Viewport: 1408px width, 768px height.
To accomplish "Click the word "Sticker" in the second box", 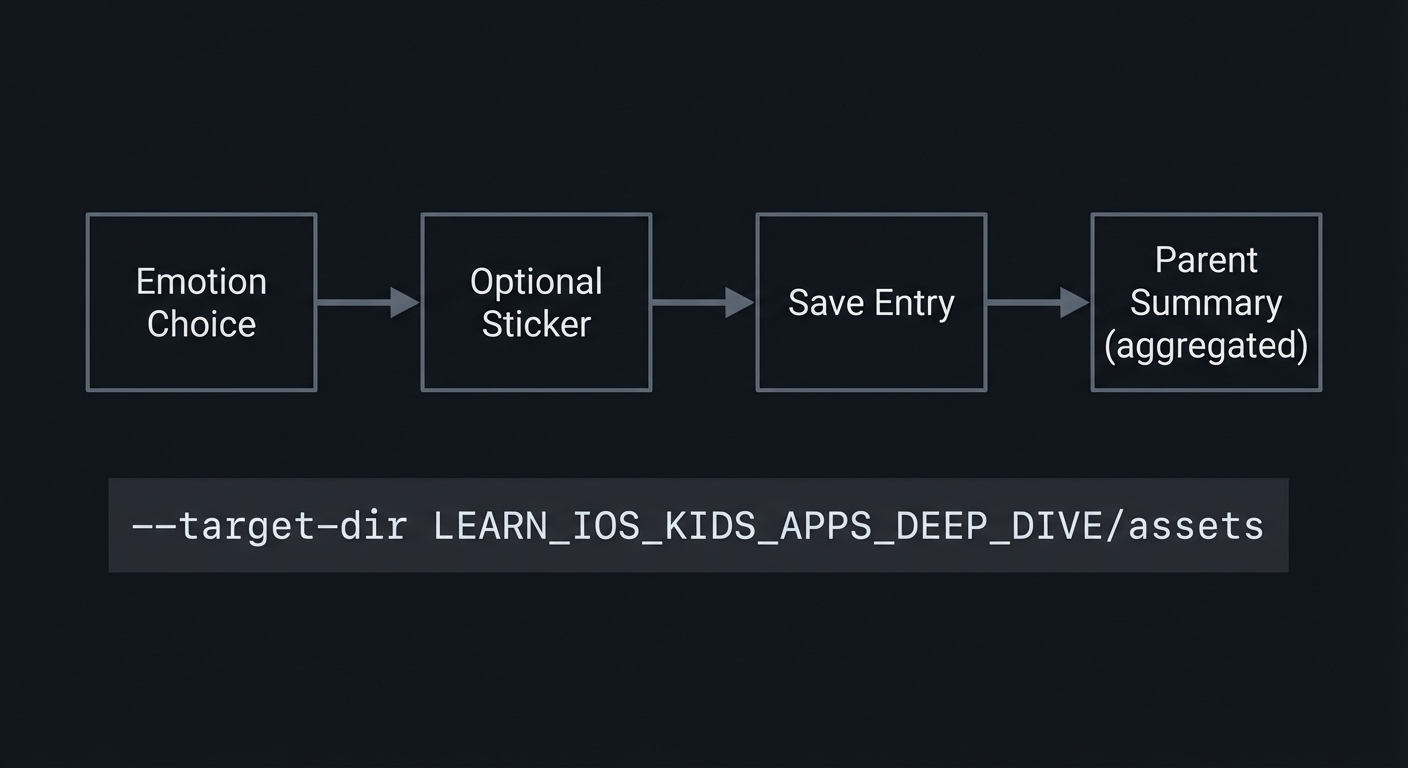I will click(x=536, y=324).
